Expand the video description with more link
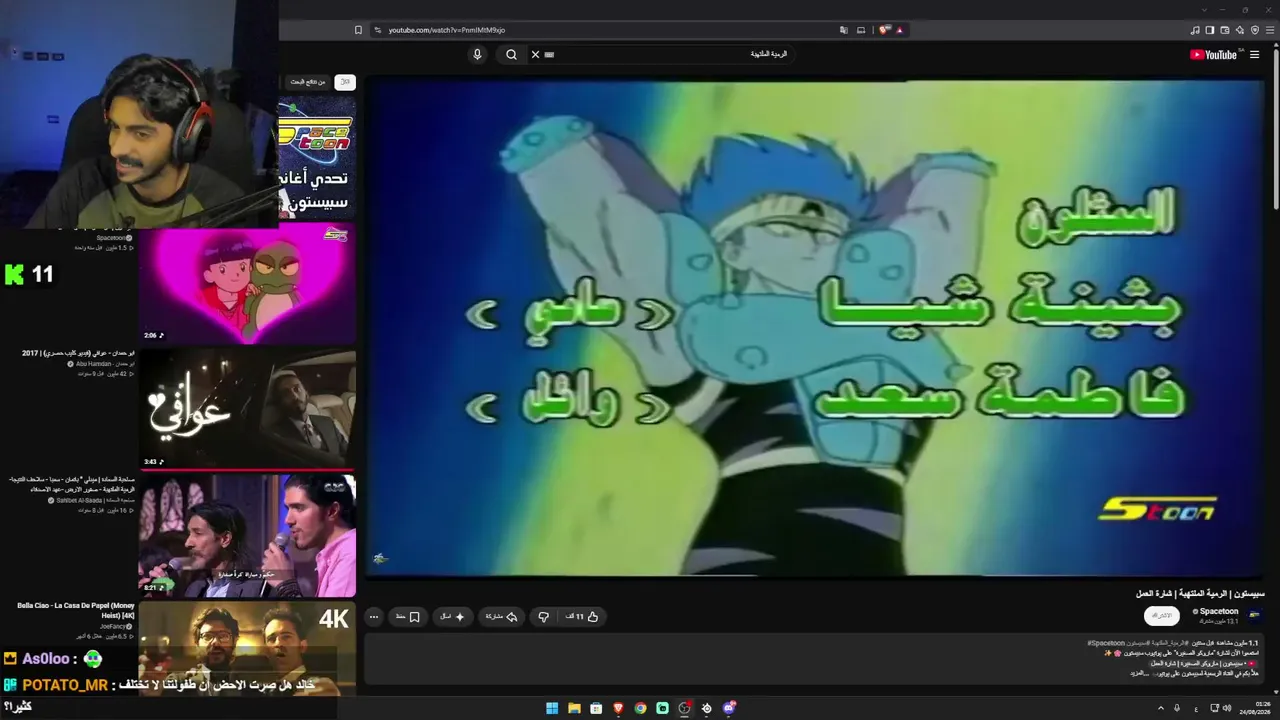 1138,673
